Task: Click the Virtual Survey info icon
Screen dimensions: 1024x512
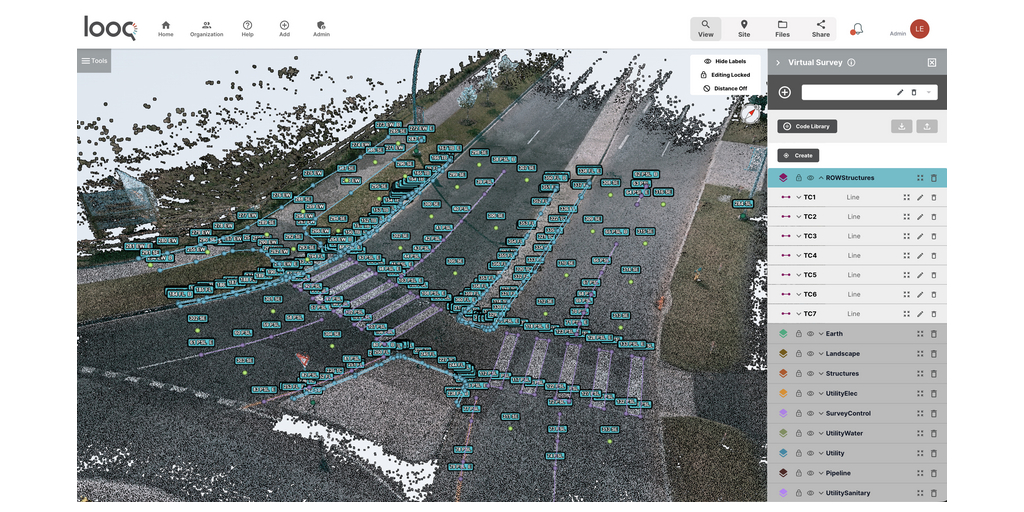Action: point(851,62)
